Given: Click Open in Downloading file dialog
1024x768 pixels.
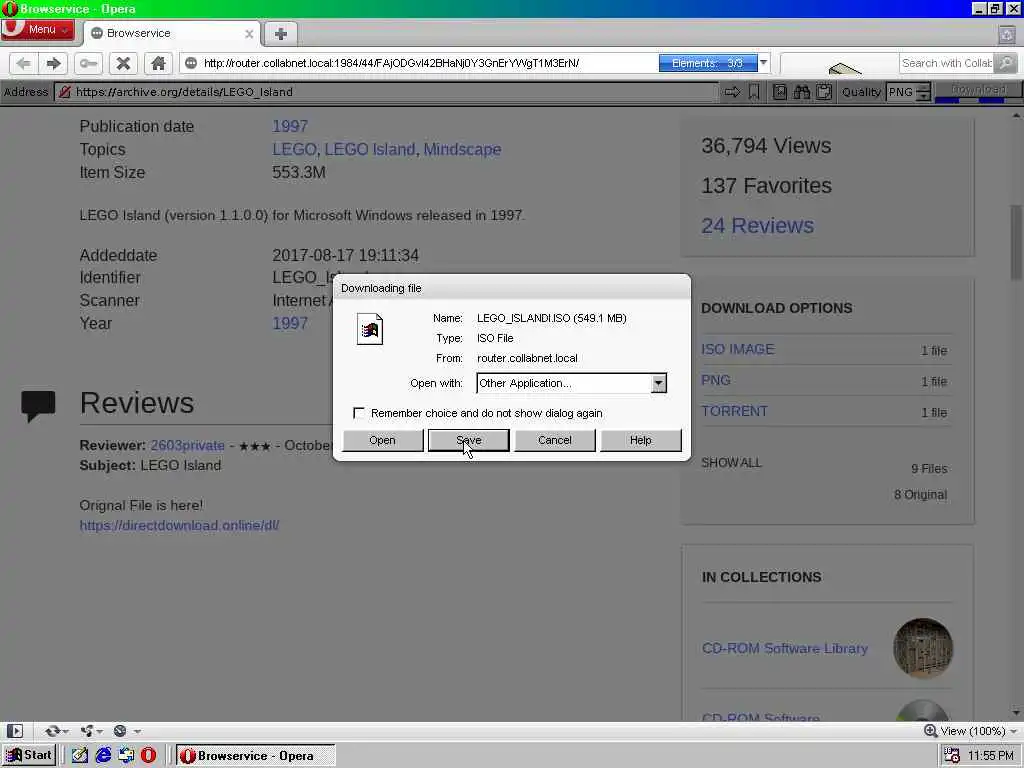Looking at the screenshot, I should tap(383, 440).
